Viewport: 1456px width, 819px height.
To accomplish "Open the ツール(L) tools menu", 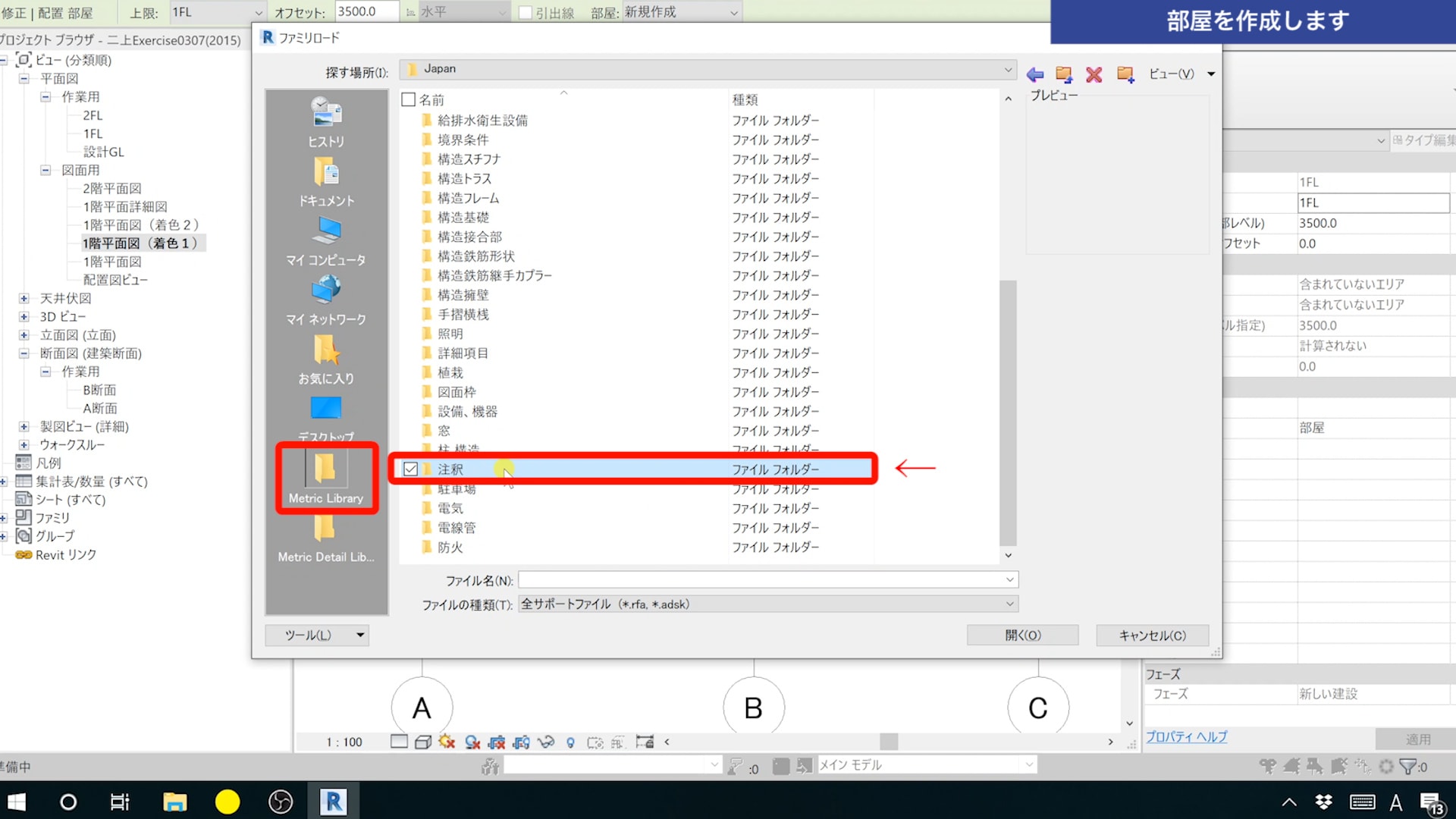I will coord(316,635).
